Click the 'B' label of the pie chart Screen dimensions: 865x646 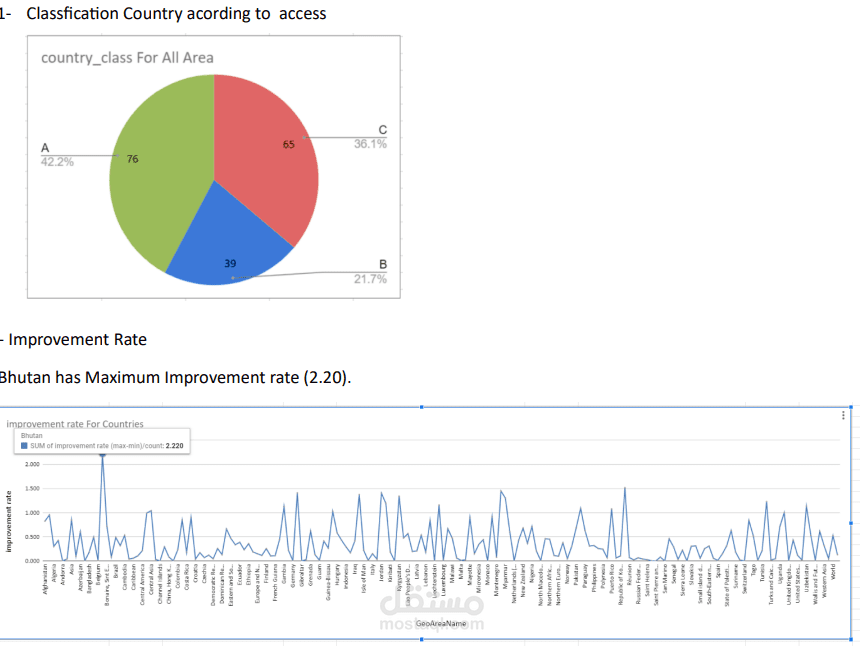(x=383, y=264)
